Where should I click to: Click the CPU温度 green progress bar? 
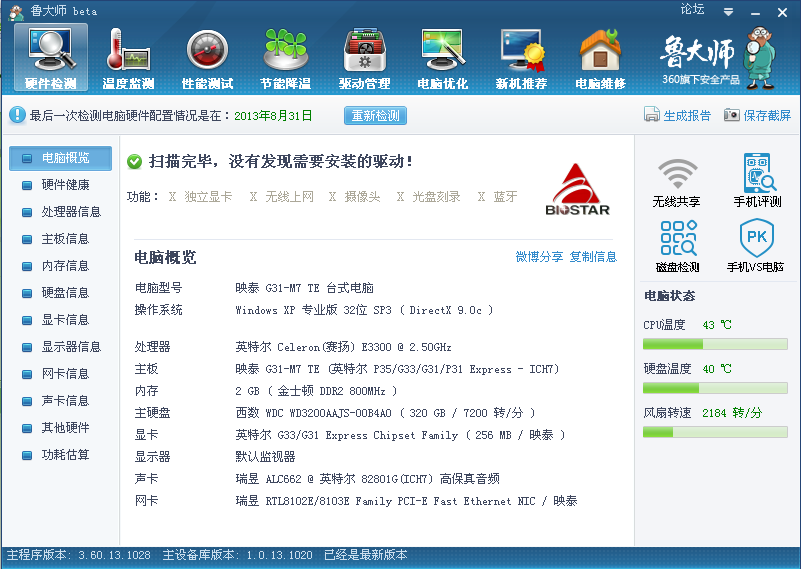(x=715, y=344)
